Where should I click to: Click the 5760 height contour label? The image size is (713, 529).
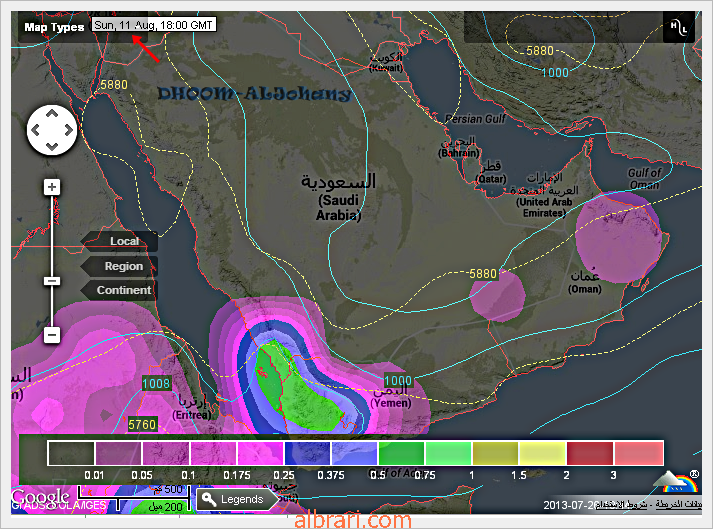click(142, 425)
